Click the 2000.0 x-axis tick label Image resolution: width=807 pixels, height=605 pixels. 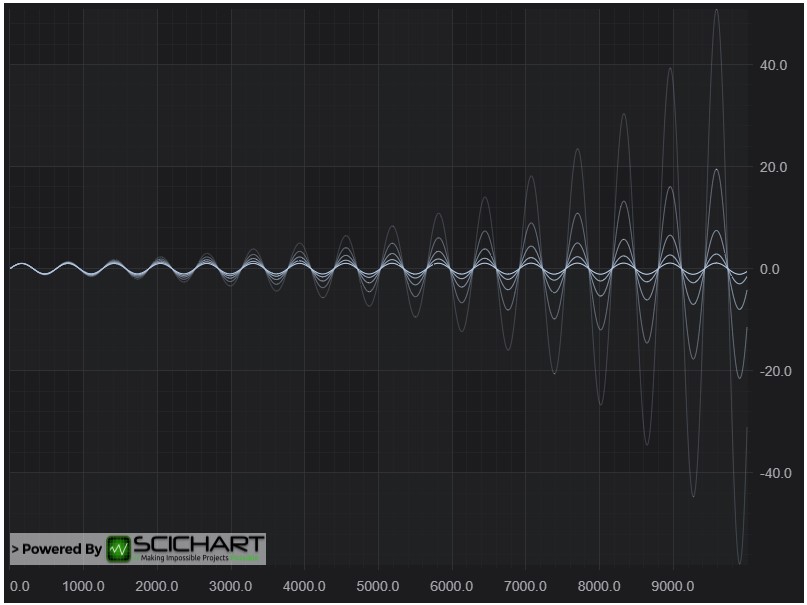click(157, 586)
